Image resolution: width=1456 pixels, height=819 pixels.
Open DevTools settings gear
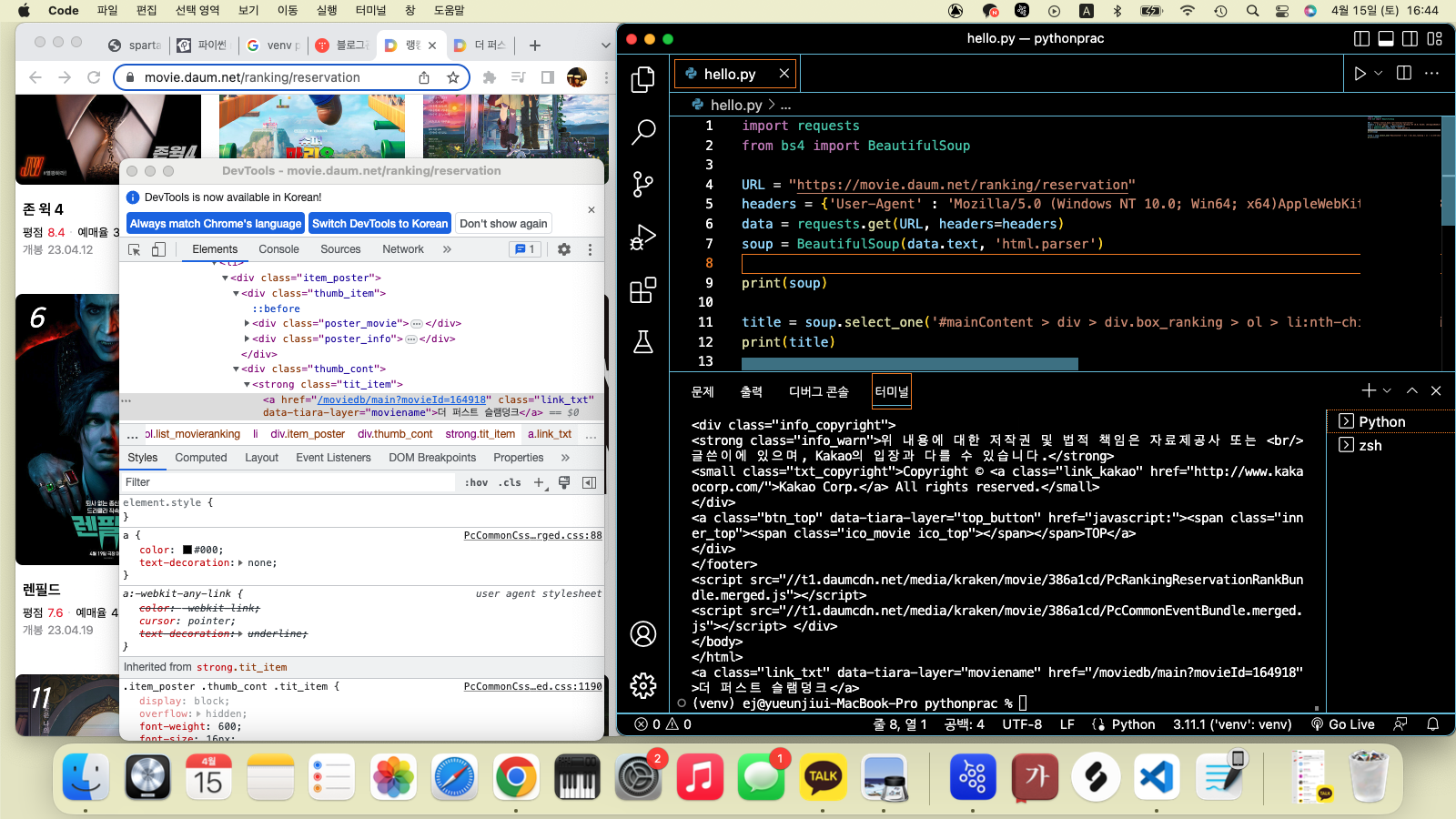[564, 249]
